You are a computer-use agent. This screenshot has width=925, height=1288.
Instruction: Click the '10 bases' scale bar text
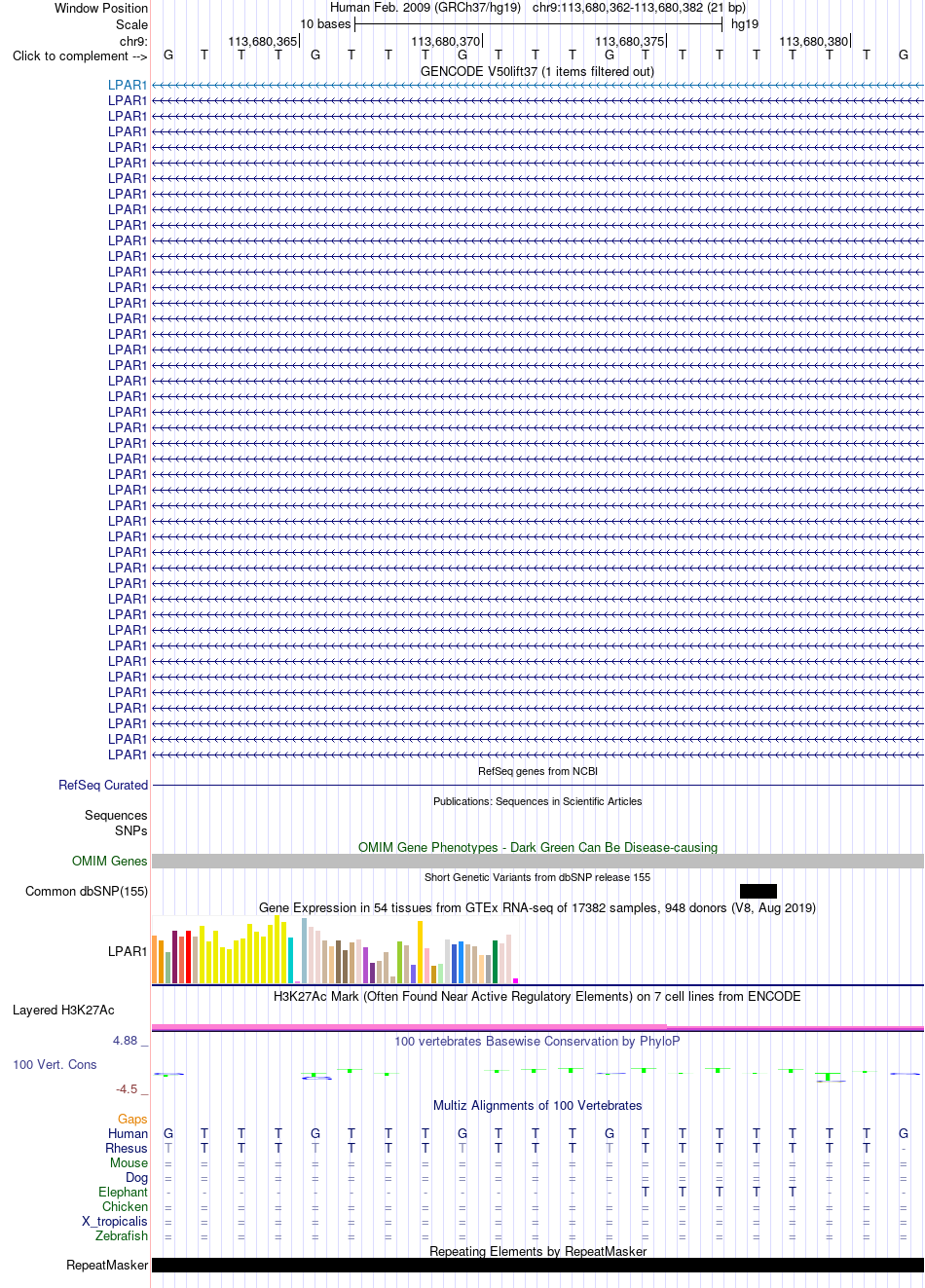pyautogui.click(x=325, y=24)
